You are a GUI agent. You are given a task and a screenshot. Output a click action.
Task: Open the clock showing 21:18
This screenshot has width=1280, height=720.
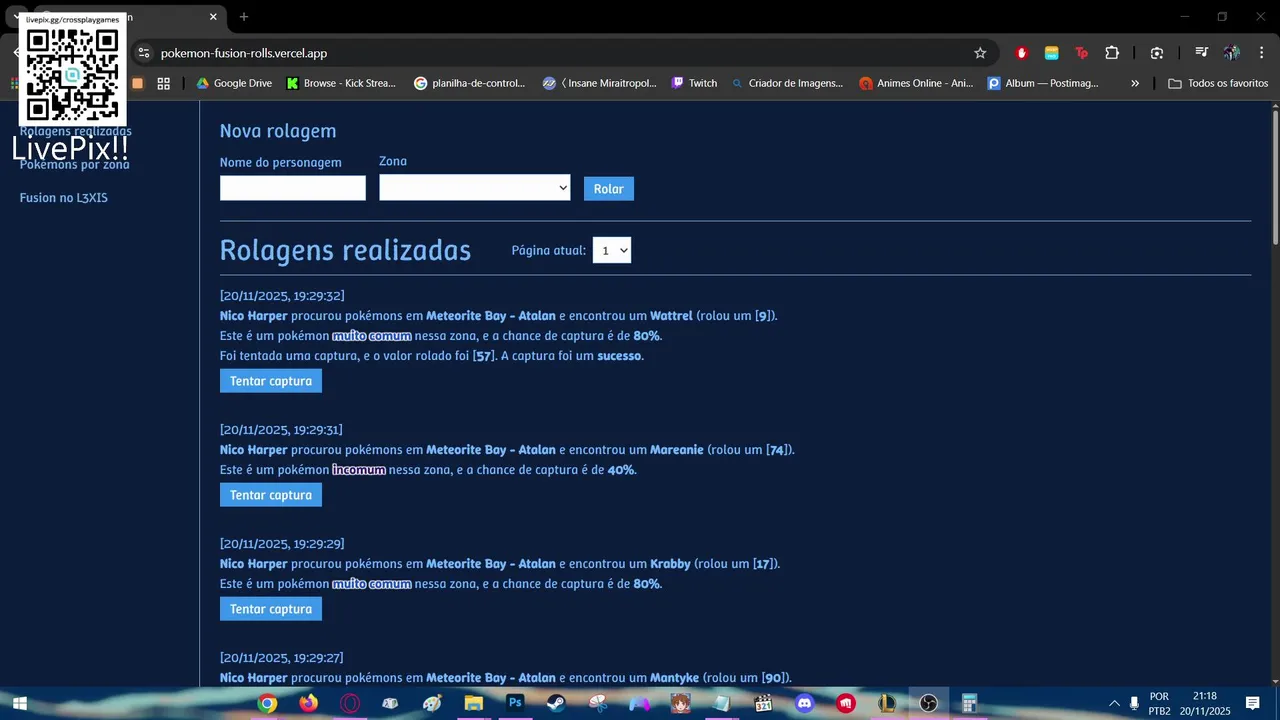click(1205, 703)
